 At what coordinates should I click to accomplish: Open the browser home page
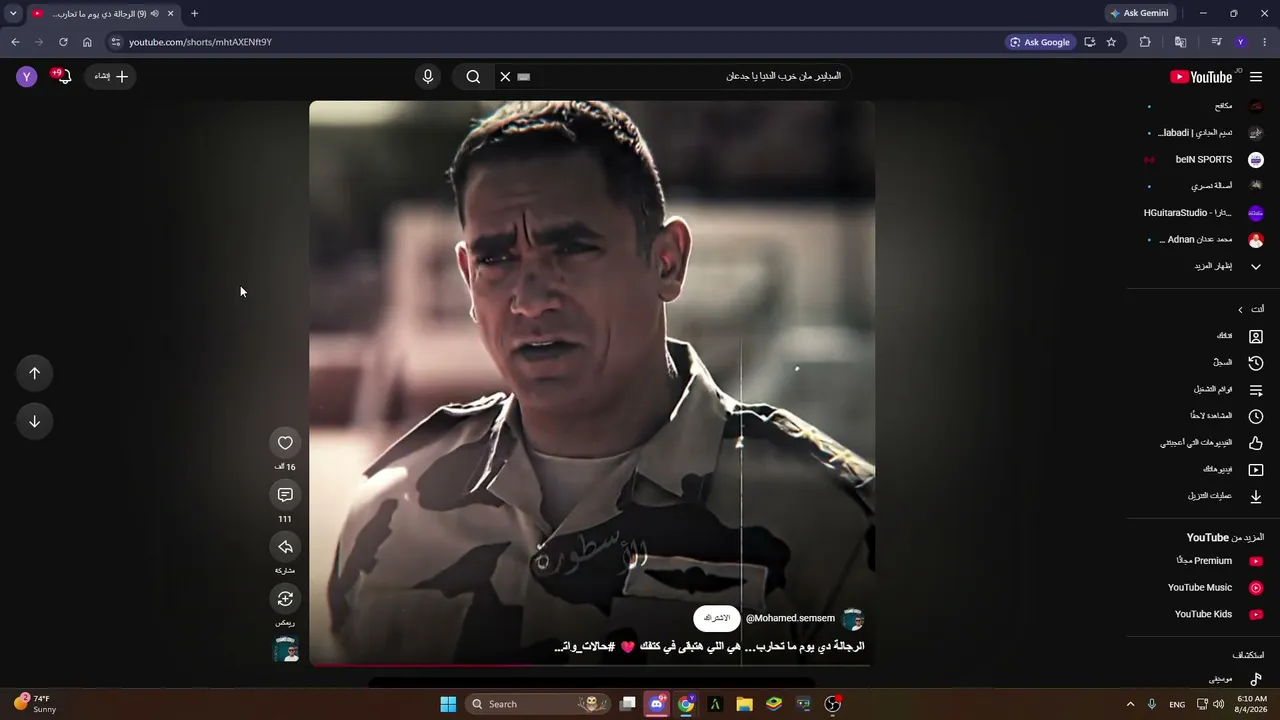(87, 42)
